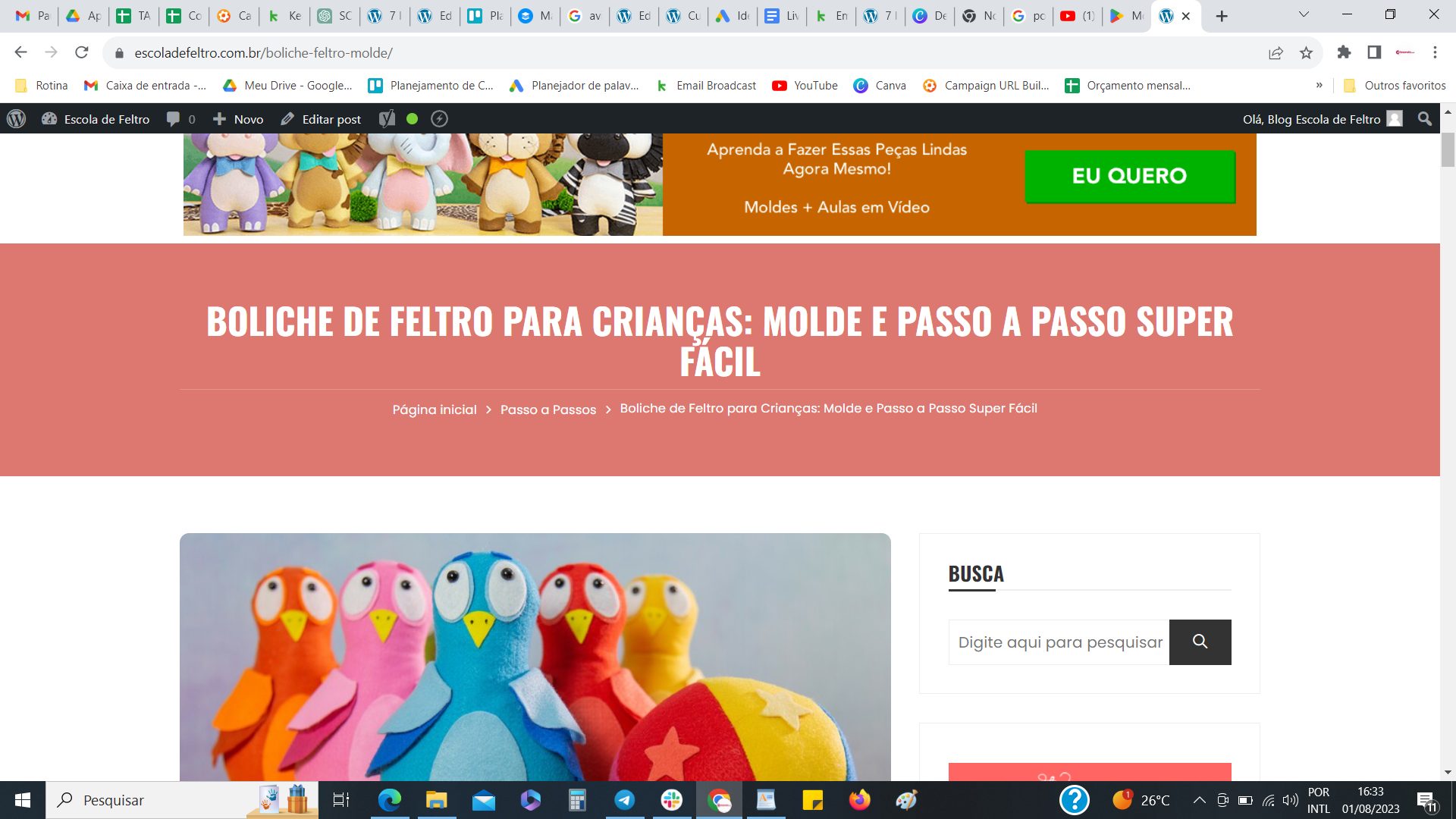The image size is (1456, 819).
Task: Open Meu Drive - Google bookmark
Action: coord(287,86)
